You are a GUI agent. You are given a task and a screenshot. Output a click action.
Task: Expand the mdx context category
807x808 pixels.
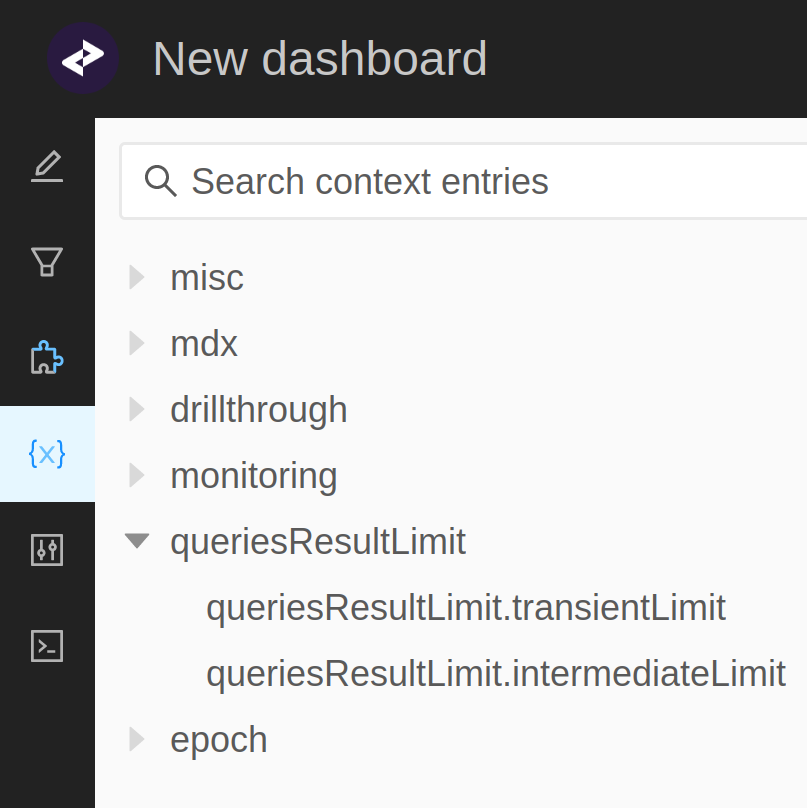[x=136, y=343]
